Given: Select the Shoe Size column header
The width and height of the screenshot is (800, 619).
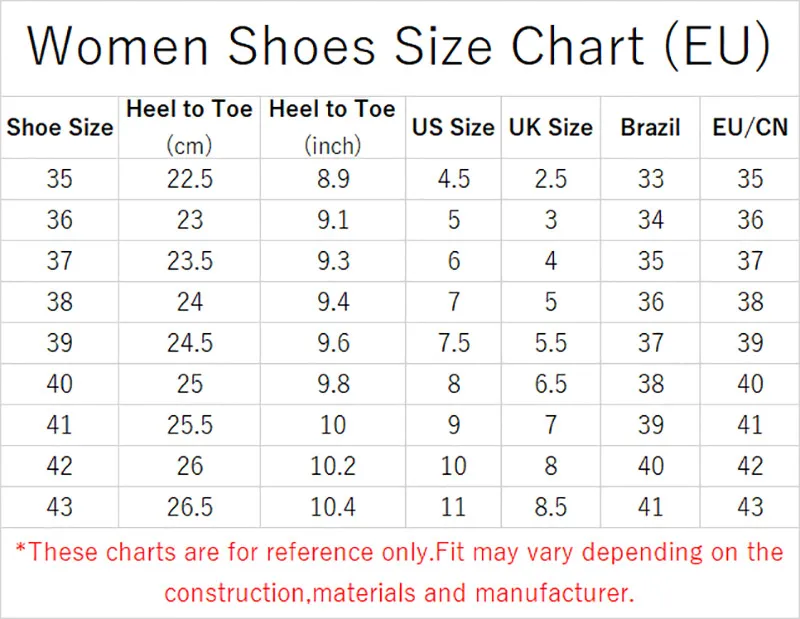Looking at the screenshot, I should coord(60,128).
